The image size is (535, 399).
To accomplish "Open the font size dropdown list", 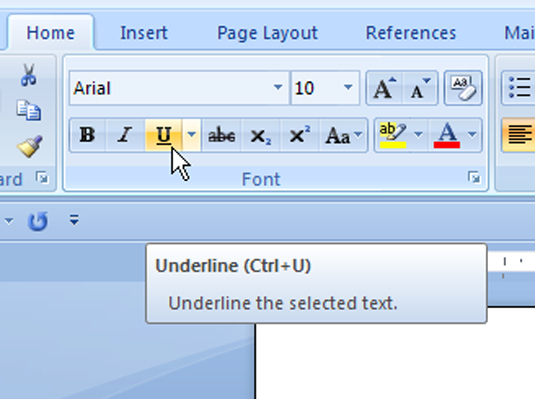I will pos(348,88).
